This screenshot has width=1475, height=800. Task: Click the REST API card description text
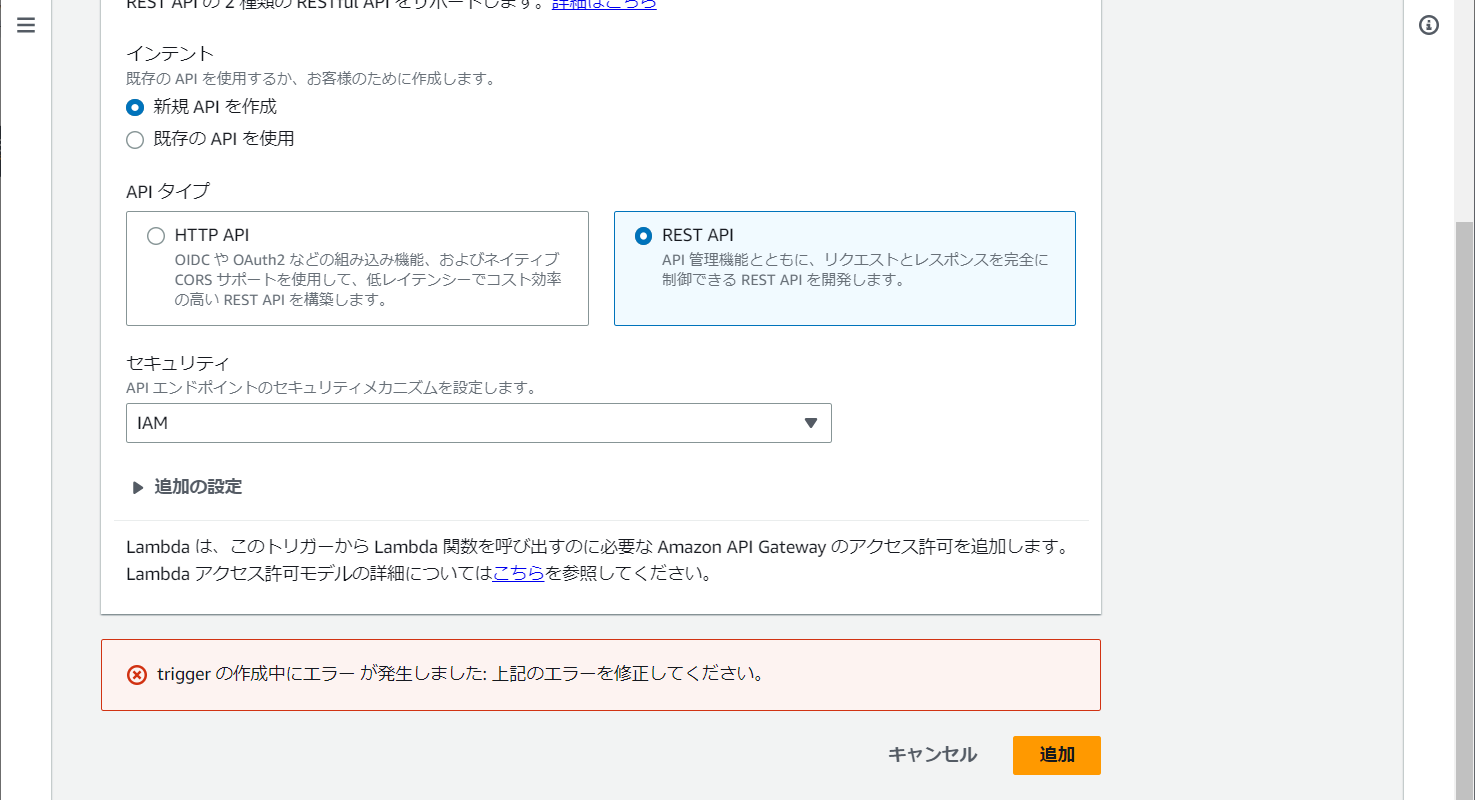(855, 270)
